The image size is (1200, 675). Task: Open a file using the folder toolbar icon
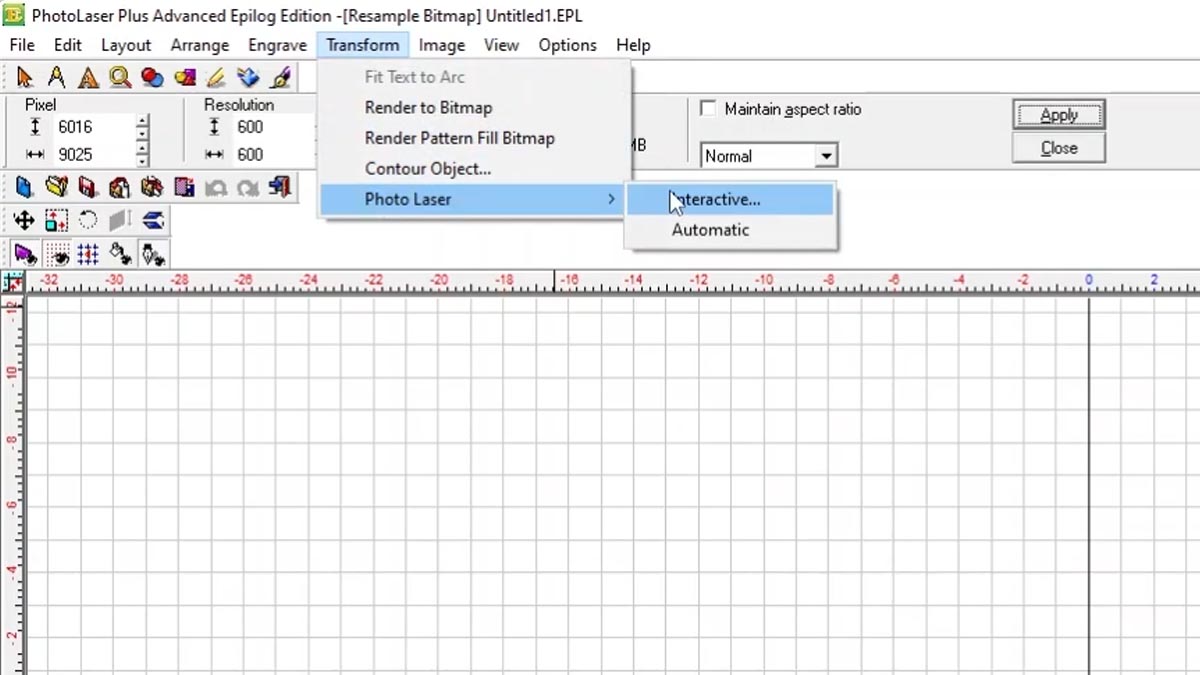pyautogui.click(x=57, y=187)
